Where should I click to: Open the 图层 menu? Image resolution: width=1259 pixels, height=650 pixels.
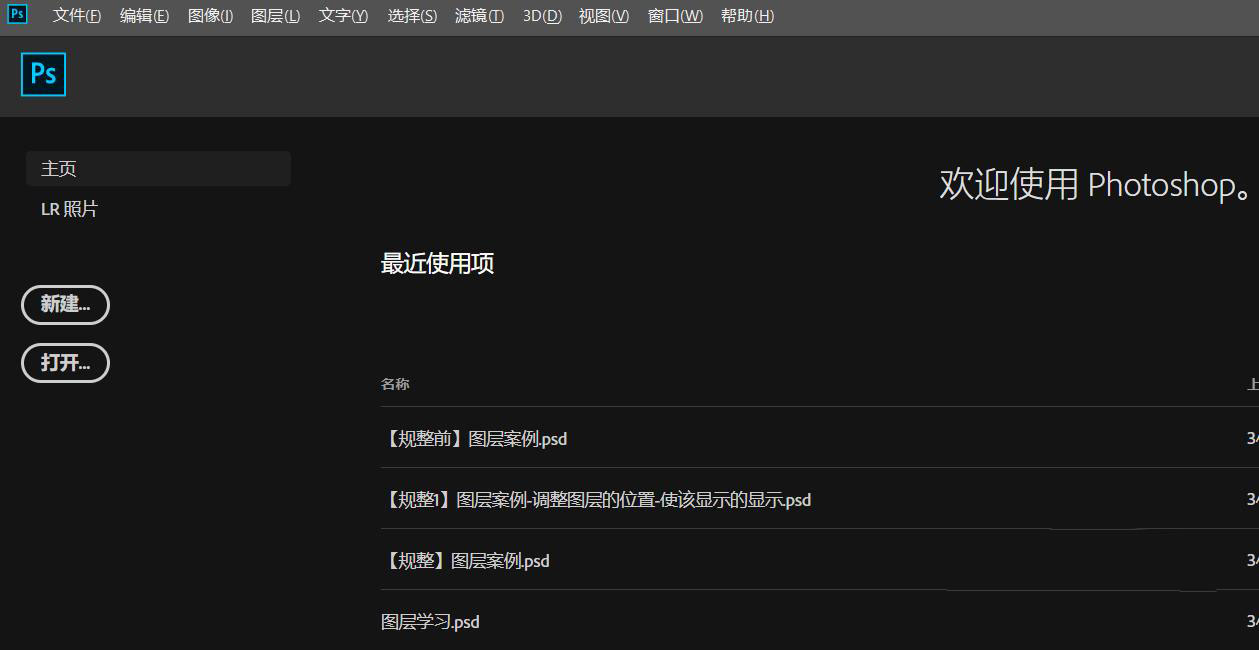coord(276,15)
